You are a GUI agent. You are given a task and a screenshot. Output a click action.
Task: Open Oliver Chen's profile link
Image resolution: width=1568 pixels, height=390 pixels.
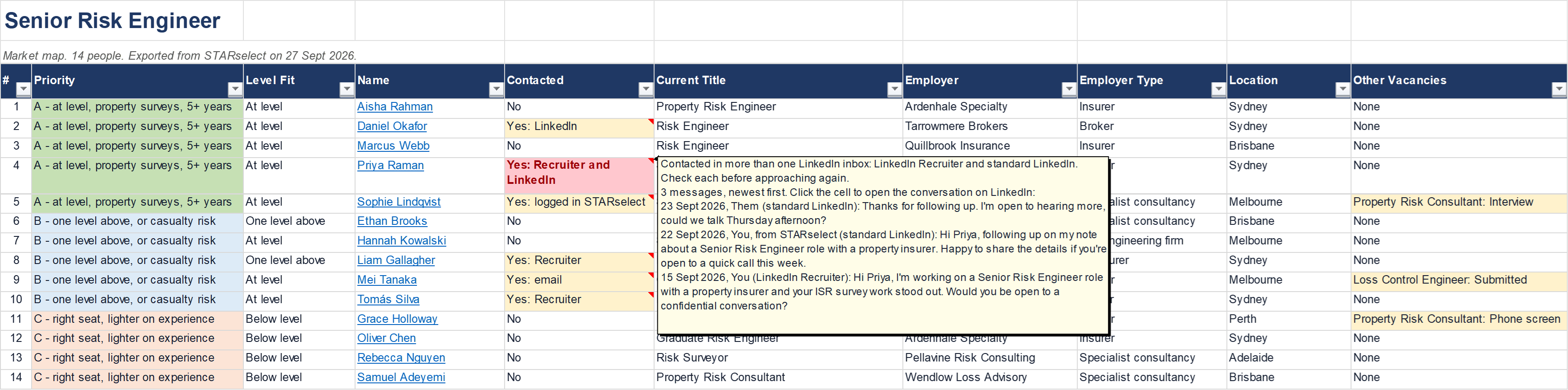coord(387,338)
